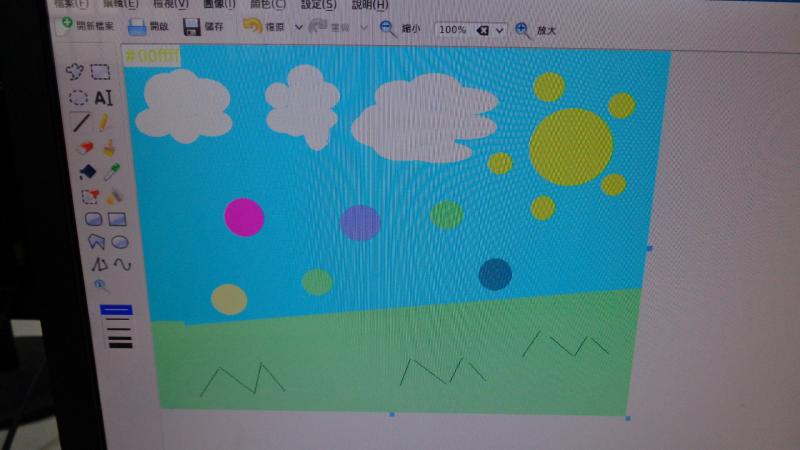Select the free-form selection tool
The width and height of the screenshot is (800, 450).
(x=74, y=71)
